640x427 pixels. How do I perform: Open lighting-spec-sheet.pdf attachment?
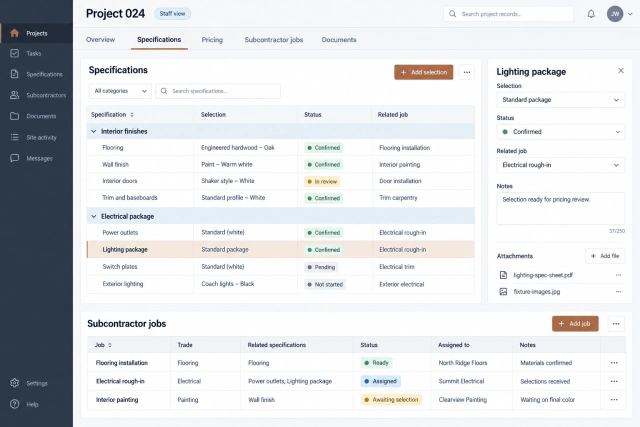[x=543, y=275]
